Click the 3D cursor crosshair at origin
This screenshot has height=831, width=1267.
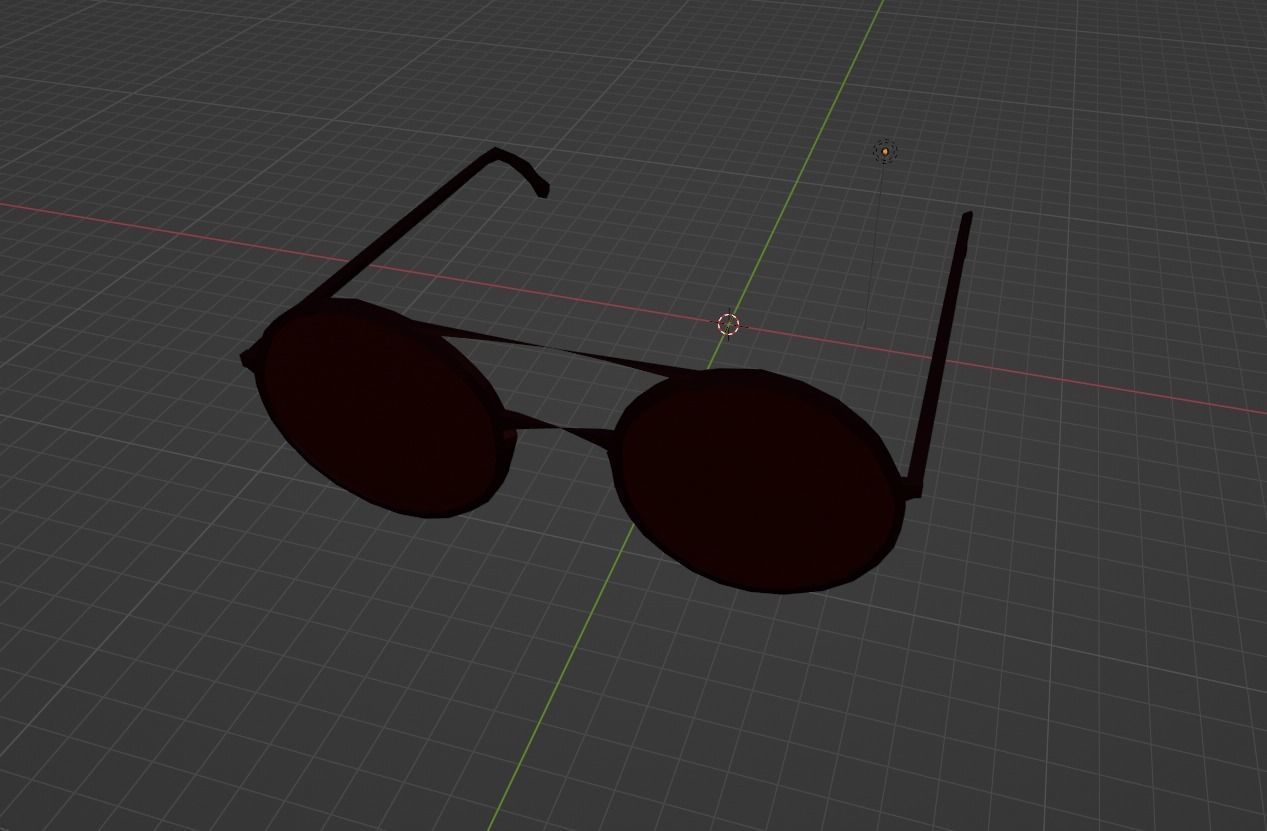click(728, 324)
